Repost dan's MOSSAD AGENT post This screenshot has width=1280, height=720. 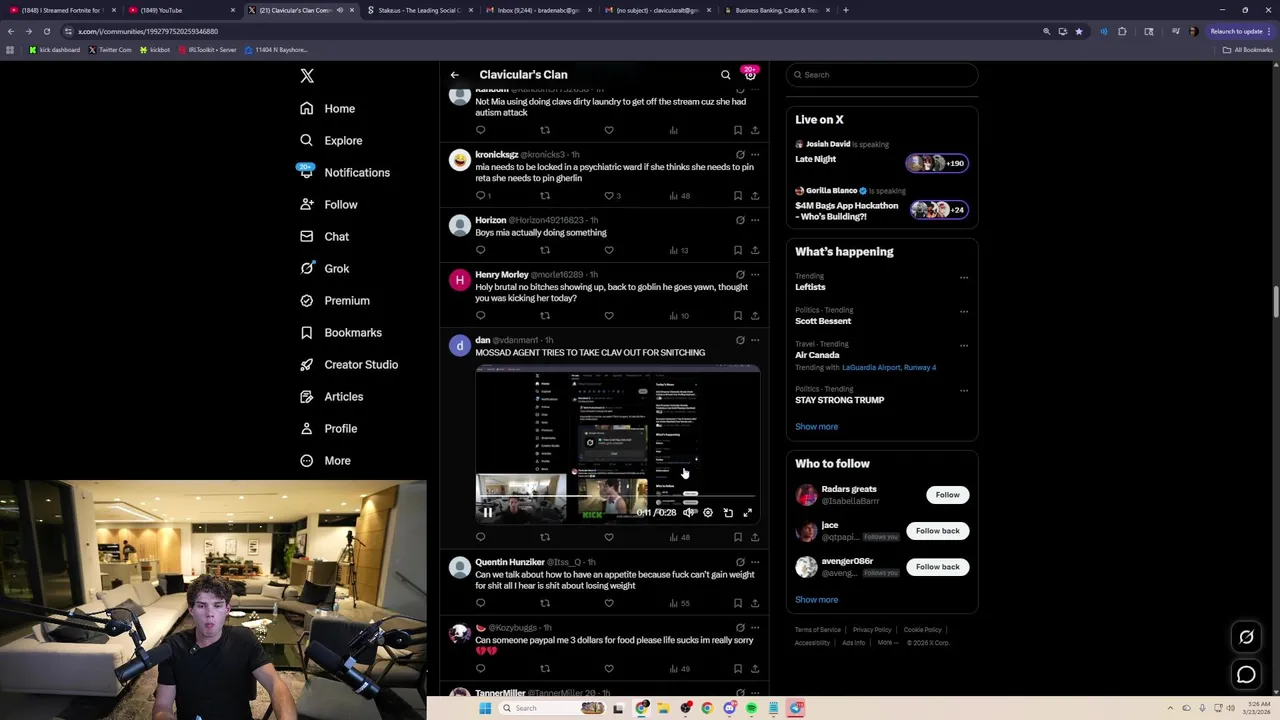coord(545,537)
